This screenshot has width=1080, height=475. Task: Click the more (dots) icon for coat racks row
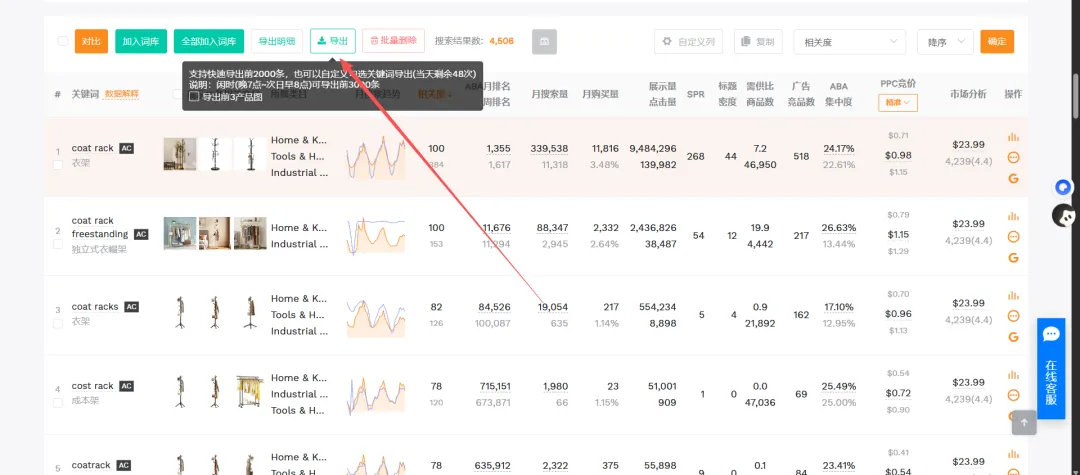(x=1013, y=316)
